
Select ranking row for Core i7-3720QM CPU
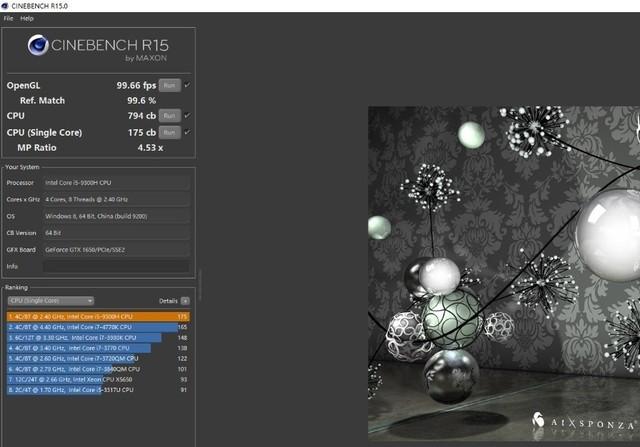click(x=98, y=358)
